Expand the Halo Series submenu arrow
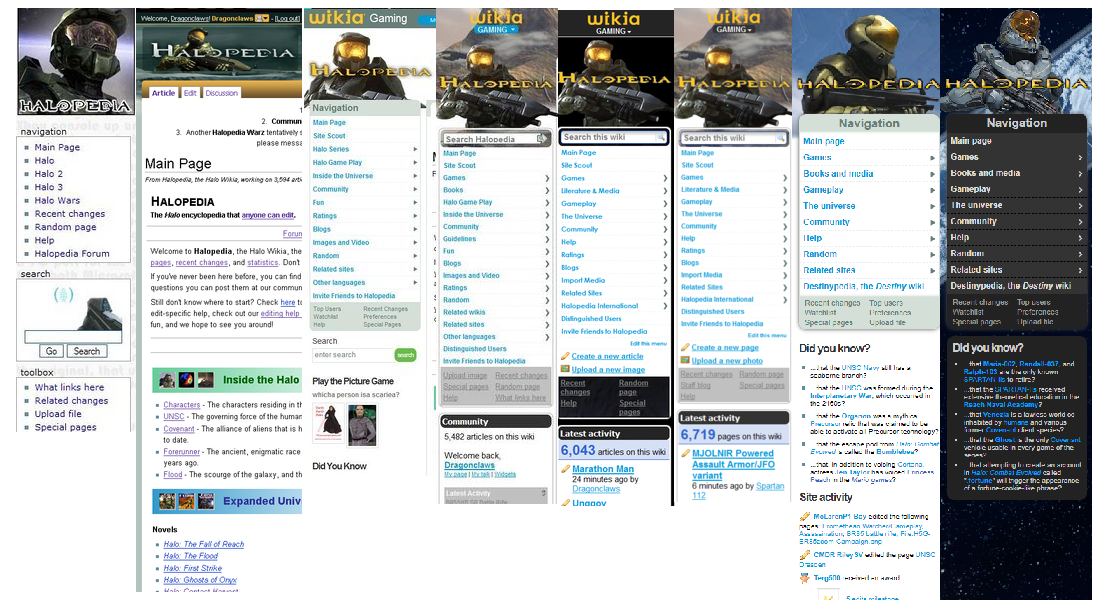Viewport: 1100px width, 610px height. (415, 149)
